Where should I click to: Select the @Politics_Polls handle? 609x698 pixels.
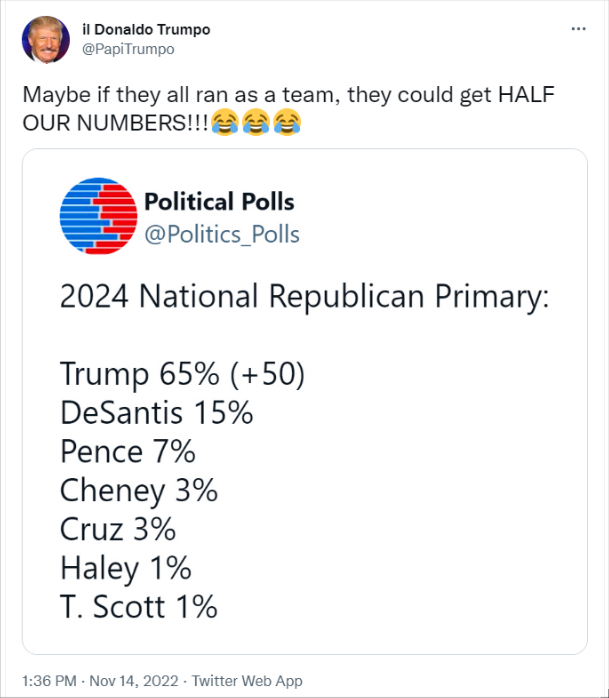pos(222,234)
